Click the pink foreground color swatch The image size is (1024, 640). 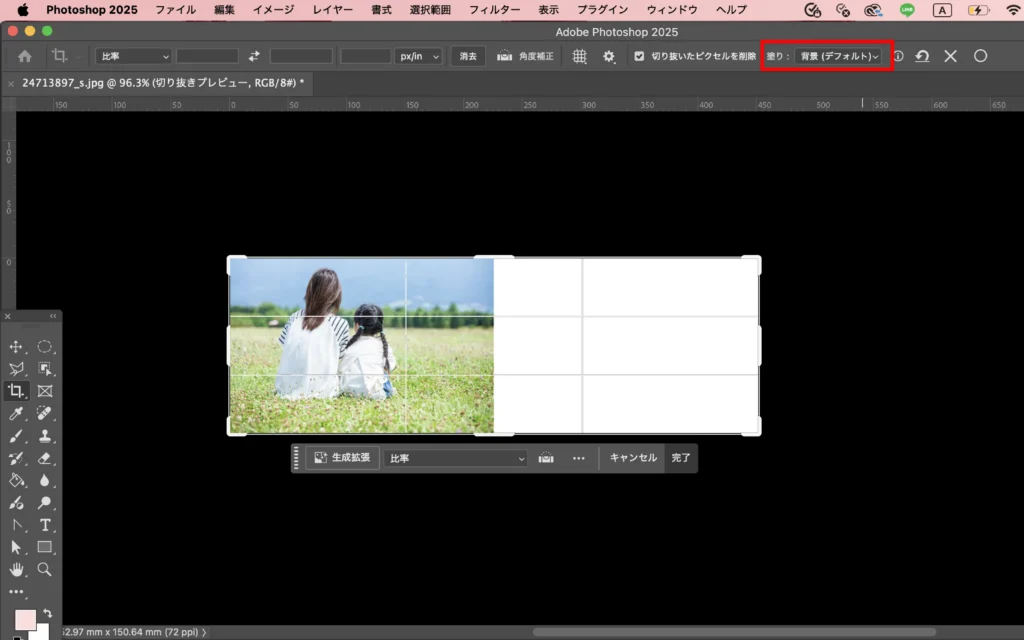(x=25, y=620)
